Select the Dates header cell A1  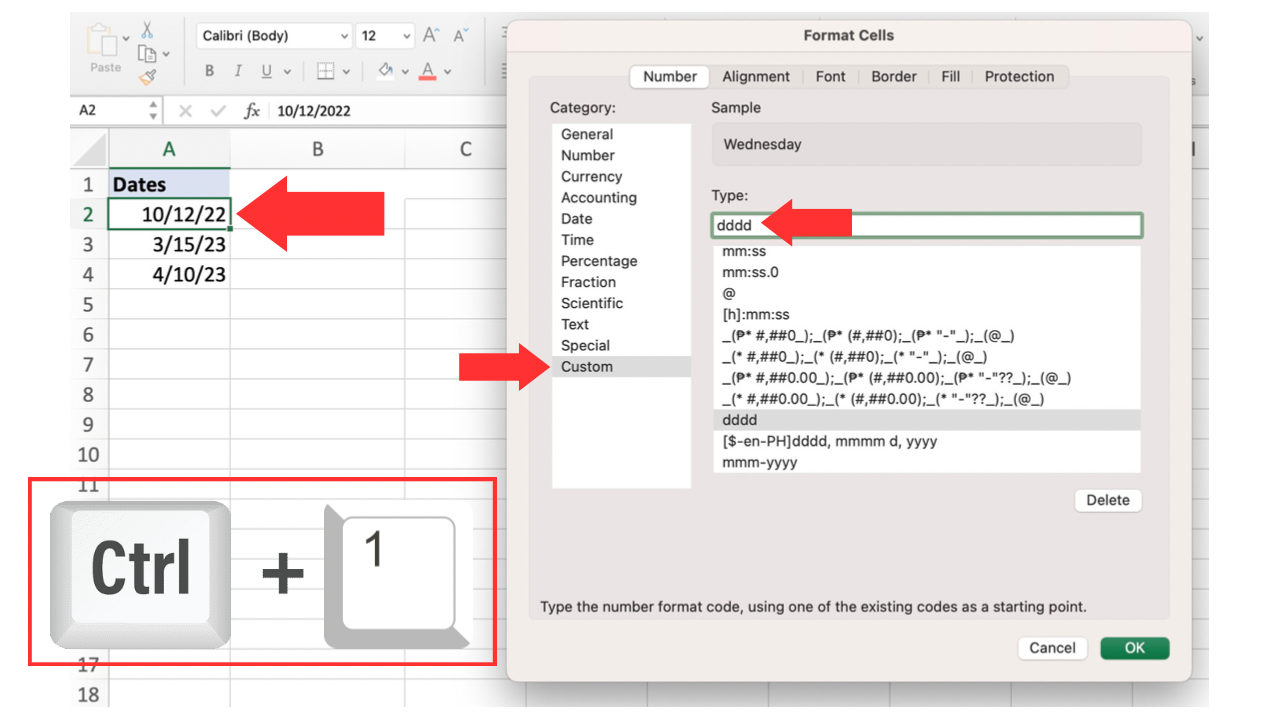(x=169, y=184)
